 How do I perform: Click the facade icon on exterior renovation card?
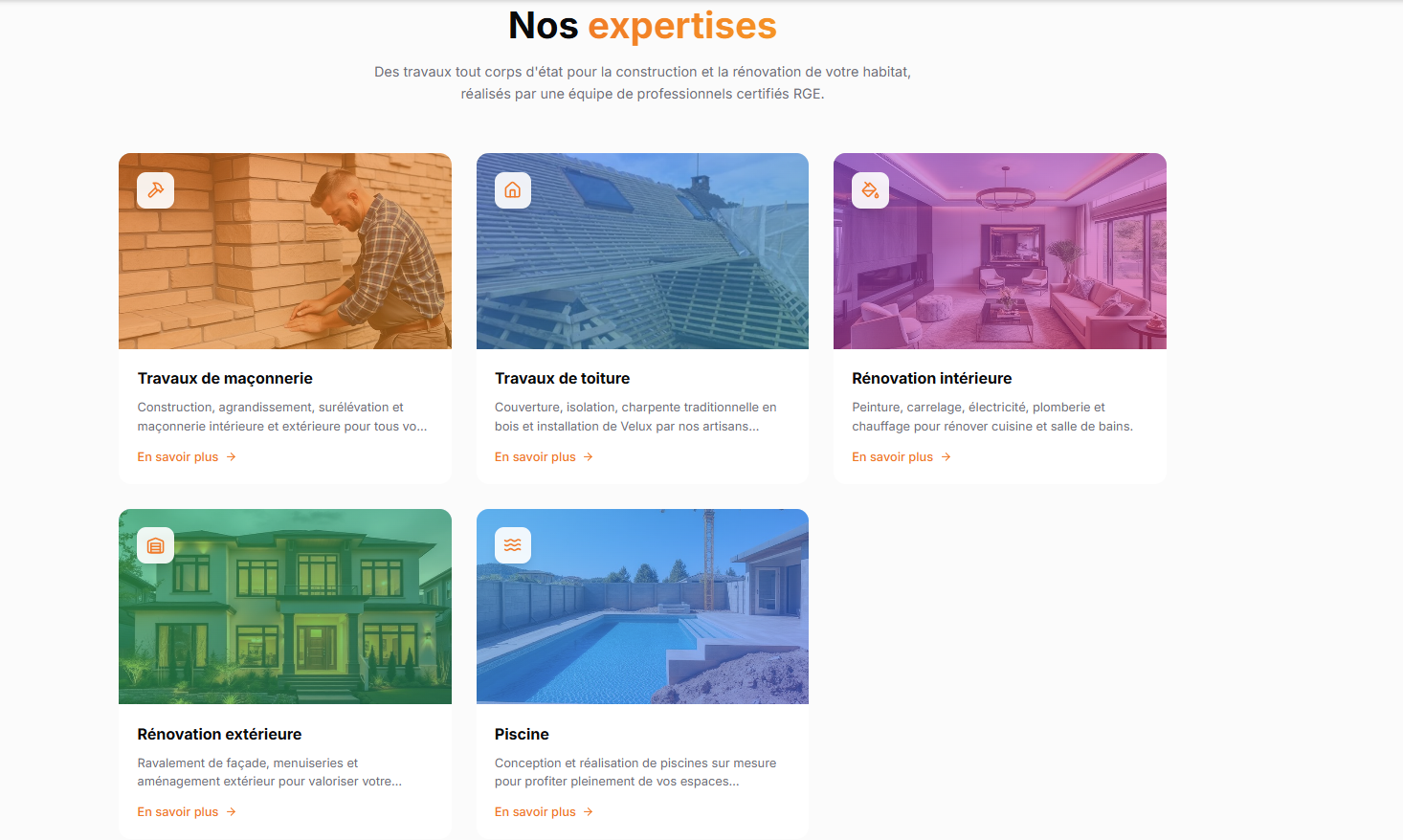[155, 545]
